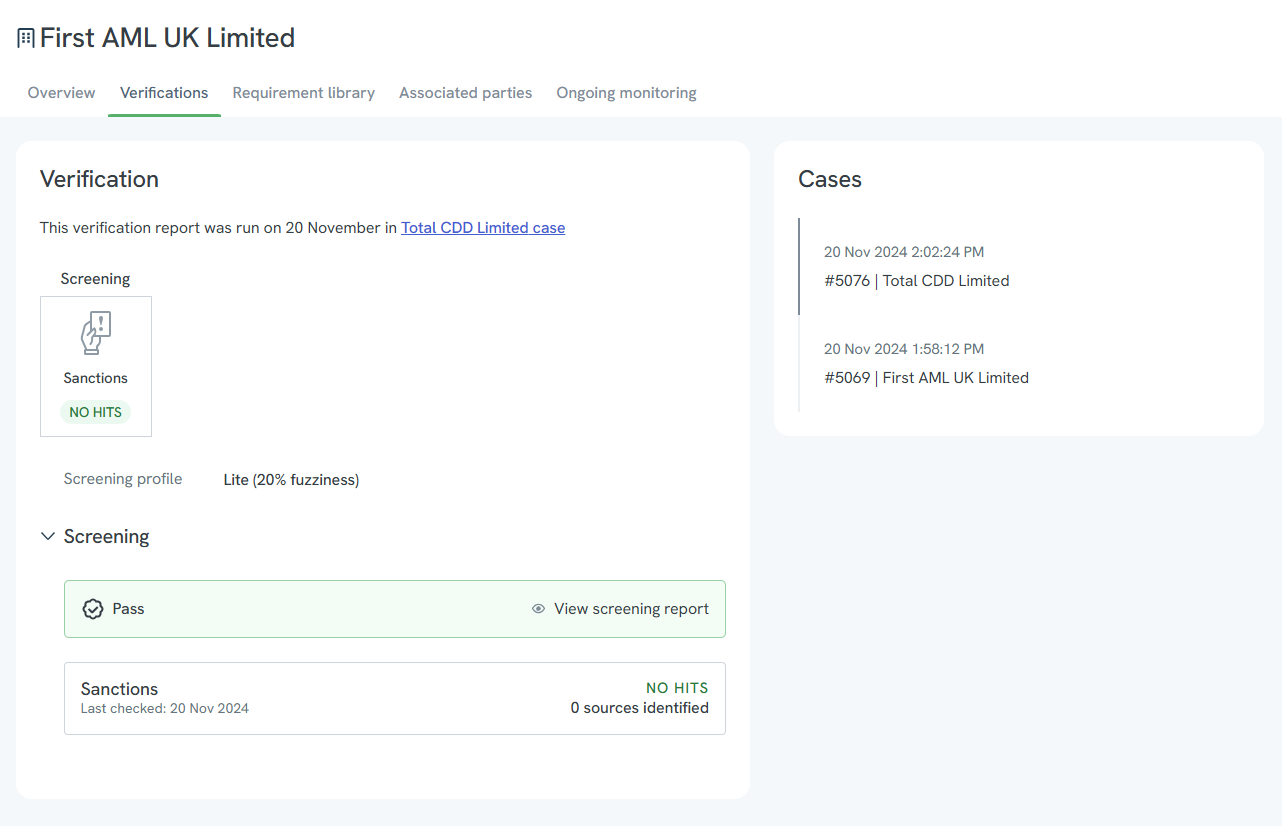
Task: Go to the Associated parties tab
Action: tap(466, 93)
